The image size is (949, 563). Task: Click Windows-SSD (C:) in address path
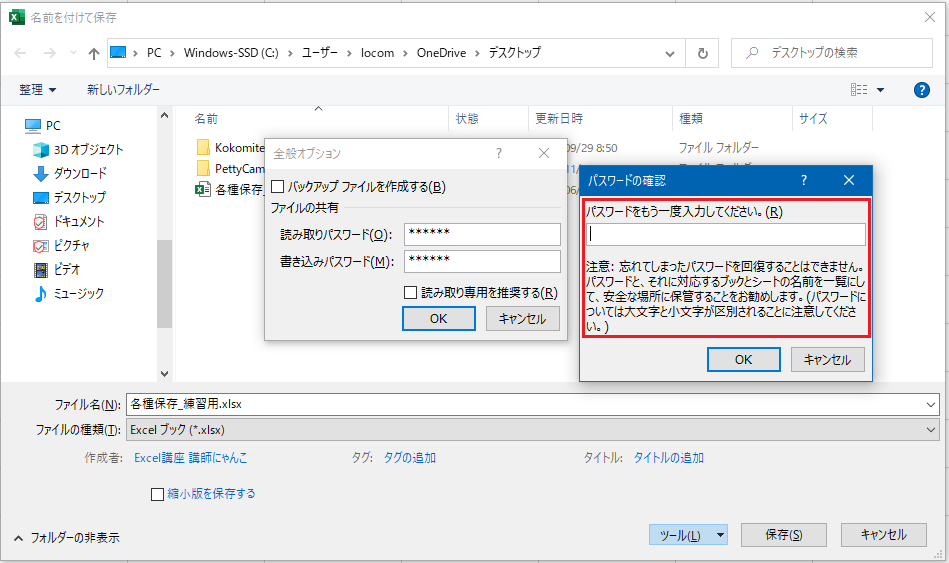click(231, 53)
